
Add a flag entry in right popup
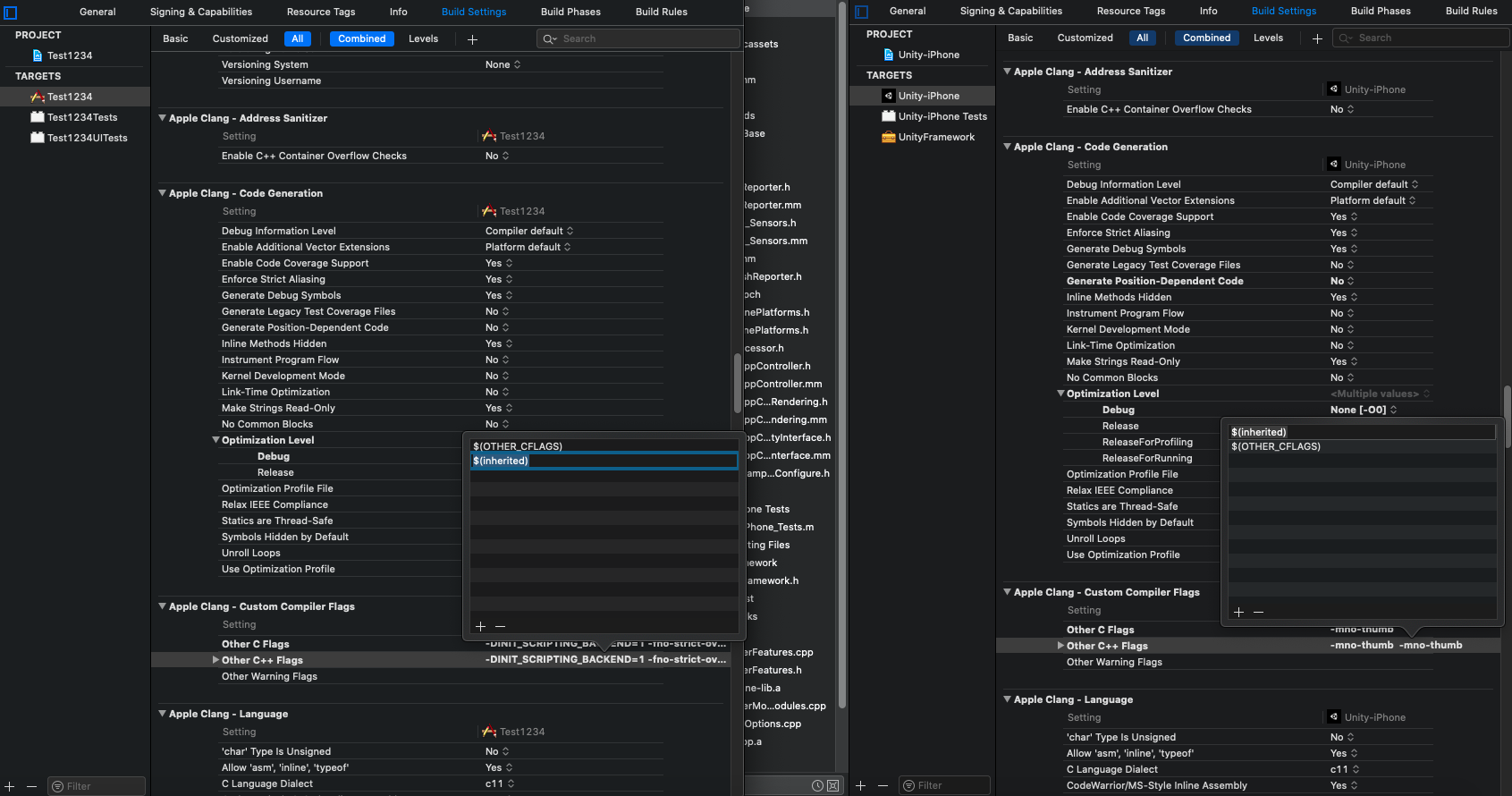[1239, 612]
